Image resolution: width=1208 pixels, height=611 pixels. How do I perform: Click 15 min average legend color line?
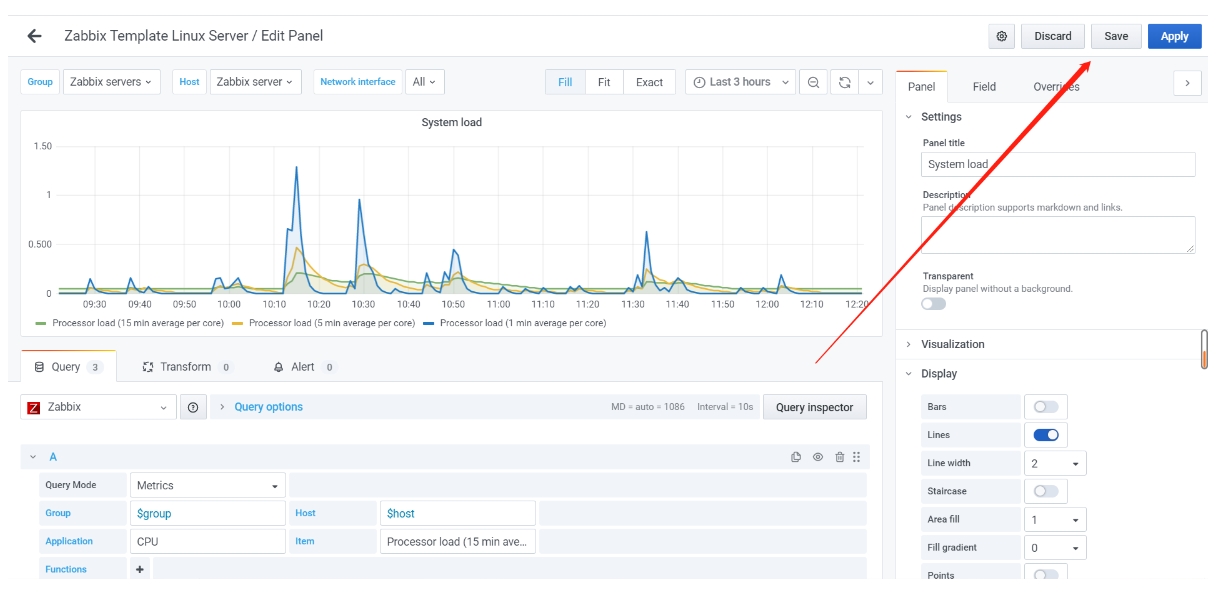click(41, 323)
